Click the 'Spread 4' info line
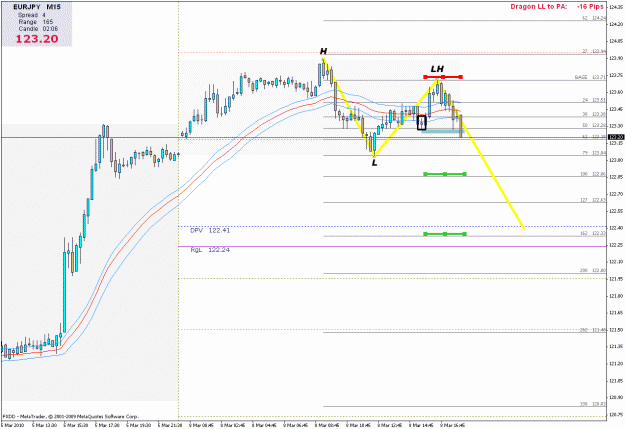 [x=32, y=15]
